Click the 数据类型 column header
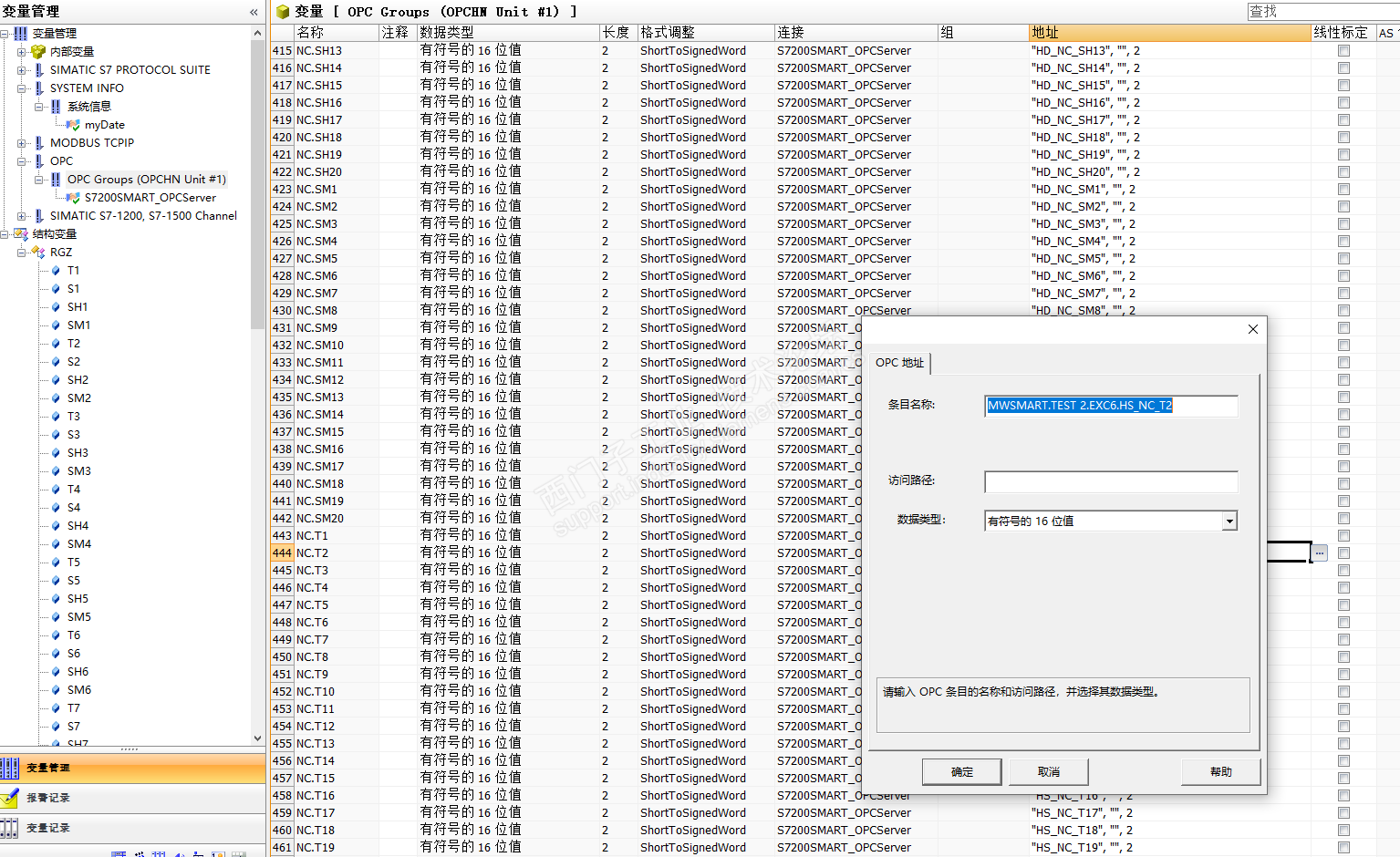 tap(508, 33)
